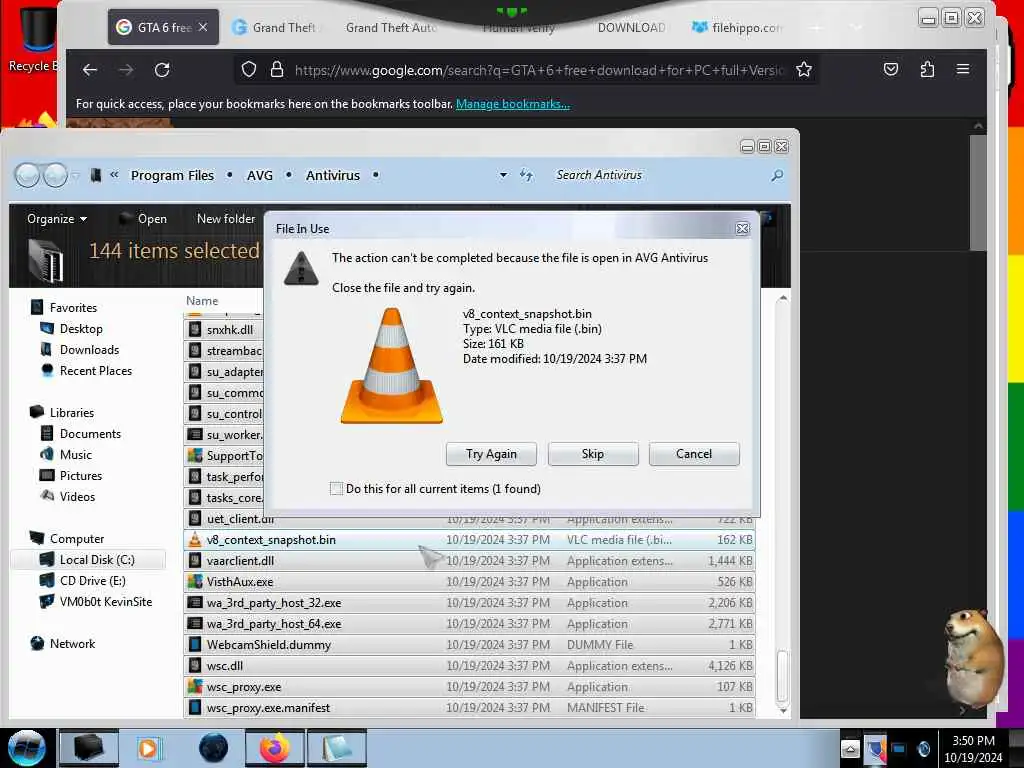1024x768 pixels.
Task: Click Firefox page vertical scrollbar thumb
Action: click(x=978, y=193)
